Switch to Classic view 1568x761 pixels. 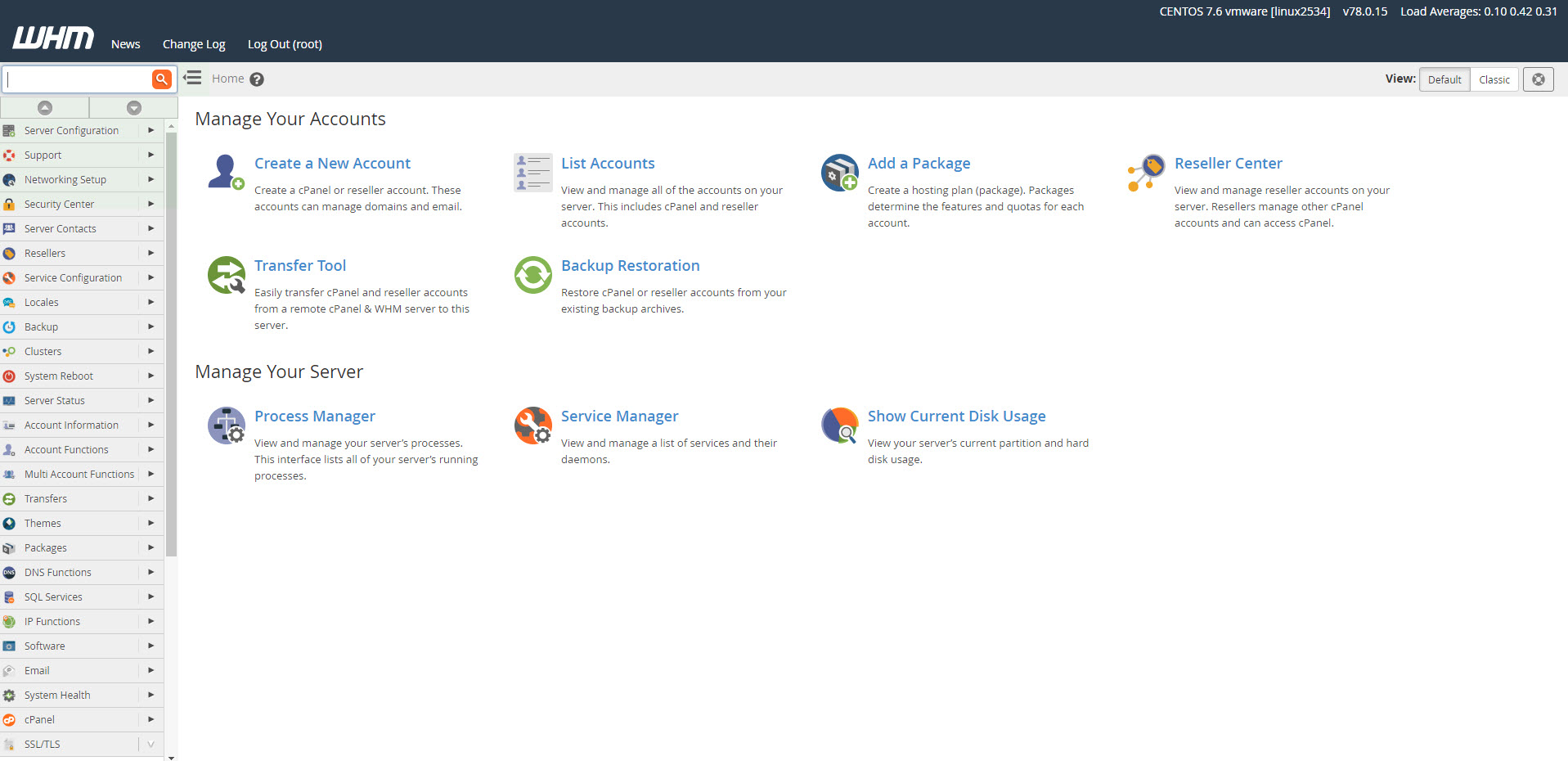[x=1494, y=79]
